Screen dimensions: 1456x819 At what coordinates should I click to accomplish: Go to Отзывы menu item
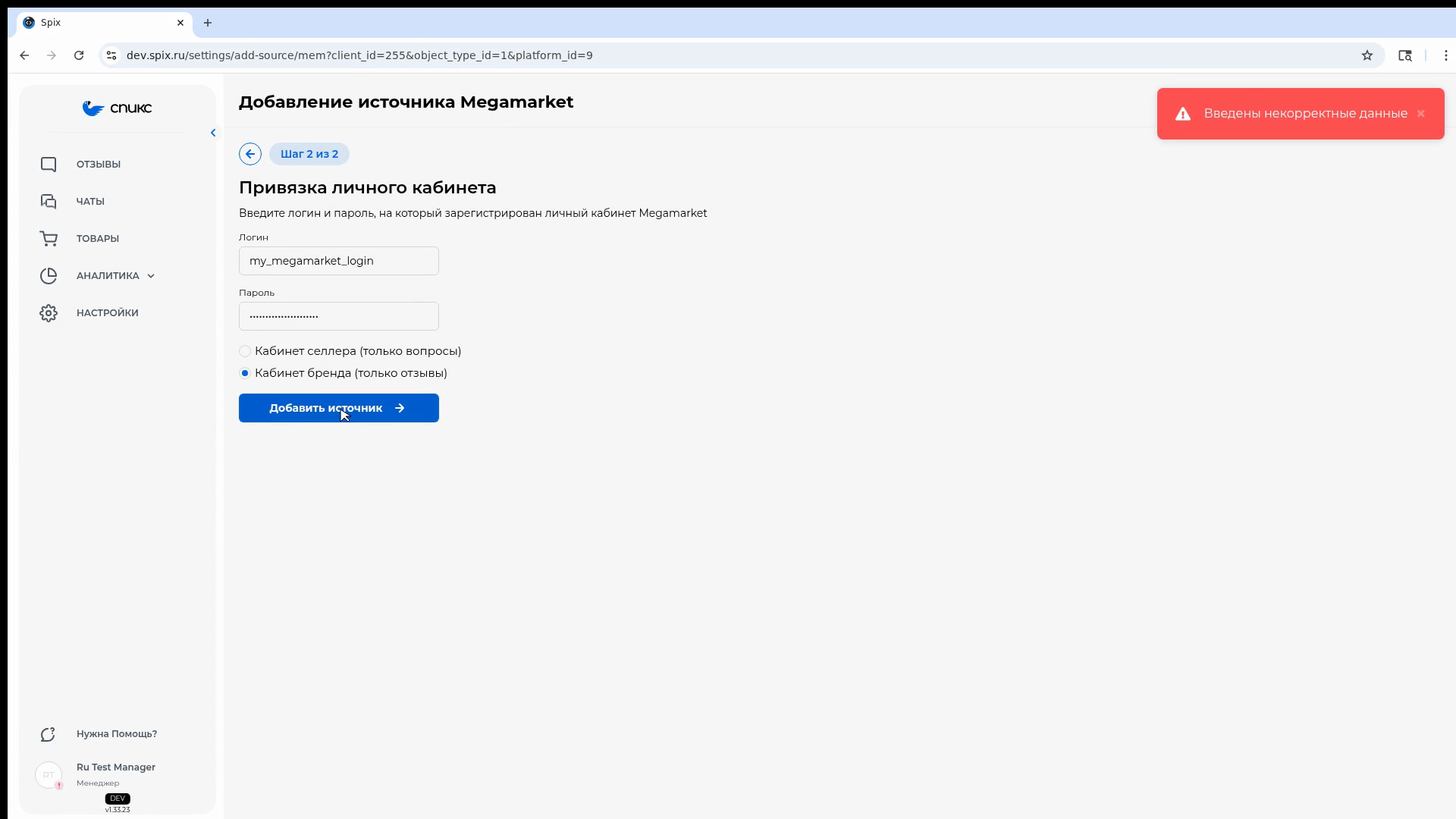click(99, 165)
